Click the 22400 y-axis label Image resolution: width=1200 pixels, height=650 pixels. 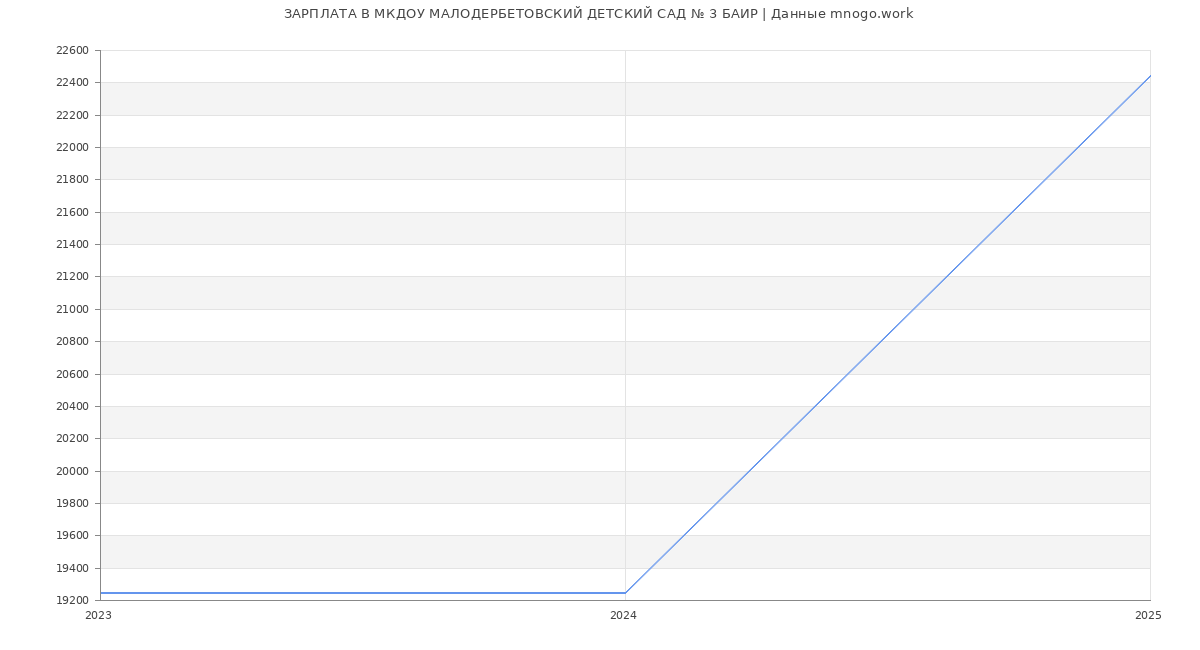tap(72, 83)
